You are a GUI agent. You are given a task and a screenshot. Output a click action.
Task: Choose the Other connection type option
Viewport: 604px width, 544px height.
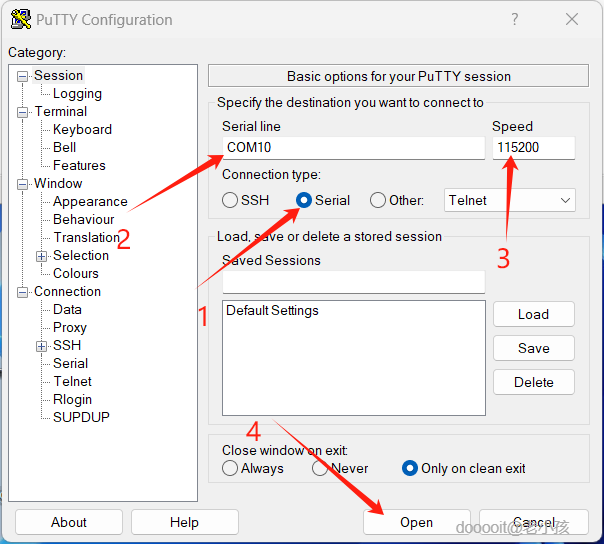pos(378,200)
